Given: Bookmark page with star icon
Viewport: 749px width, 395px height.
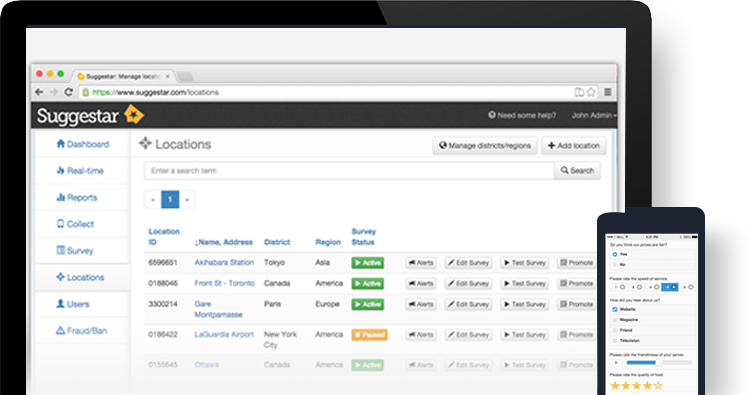Looking at the screenshot, I should [591, 92].
